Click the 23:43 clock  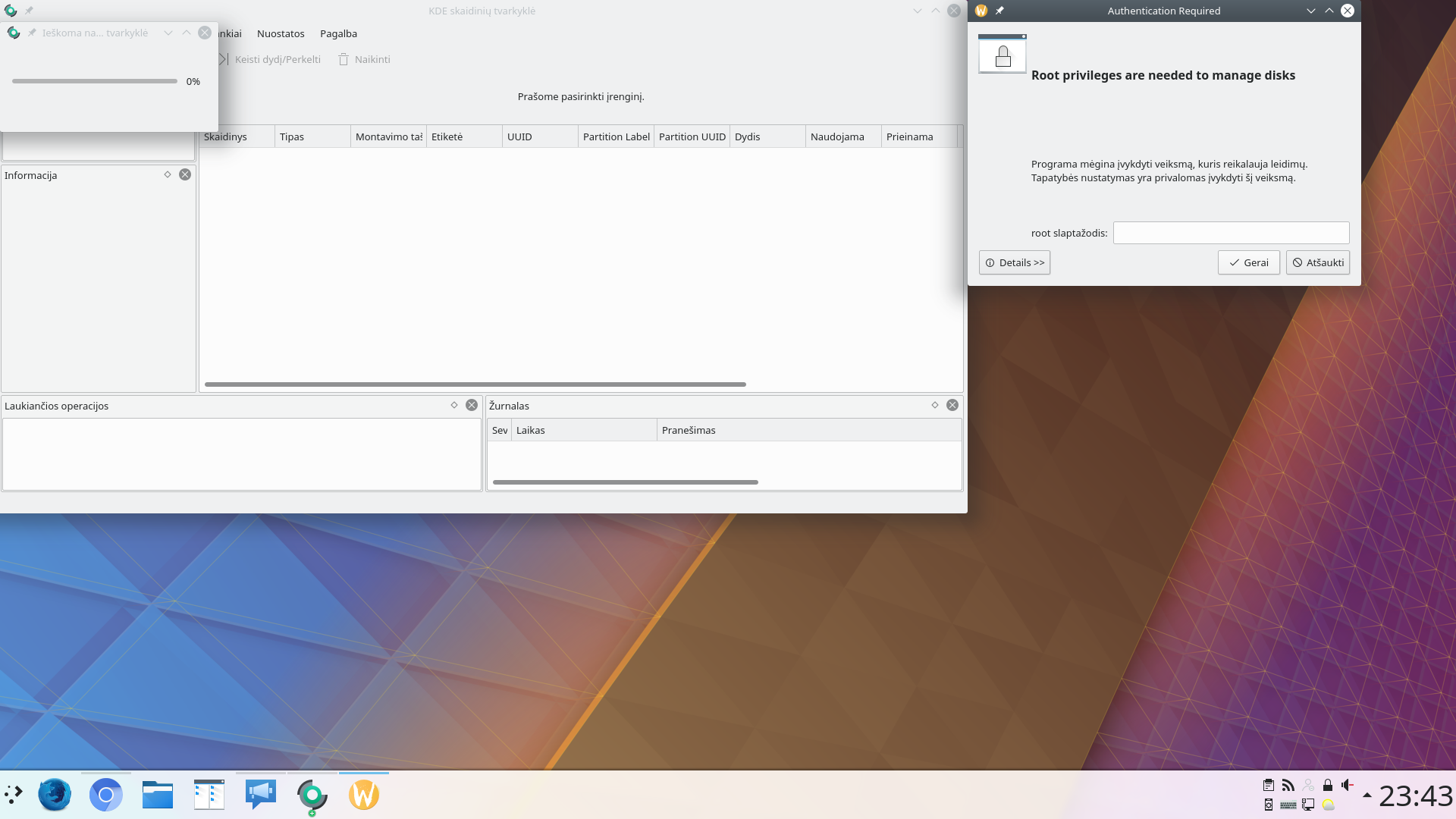(x=1415, y=795)
